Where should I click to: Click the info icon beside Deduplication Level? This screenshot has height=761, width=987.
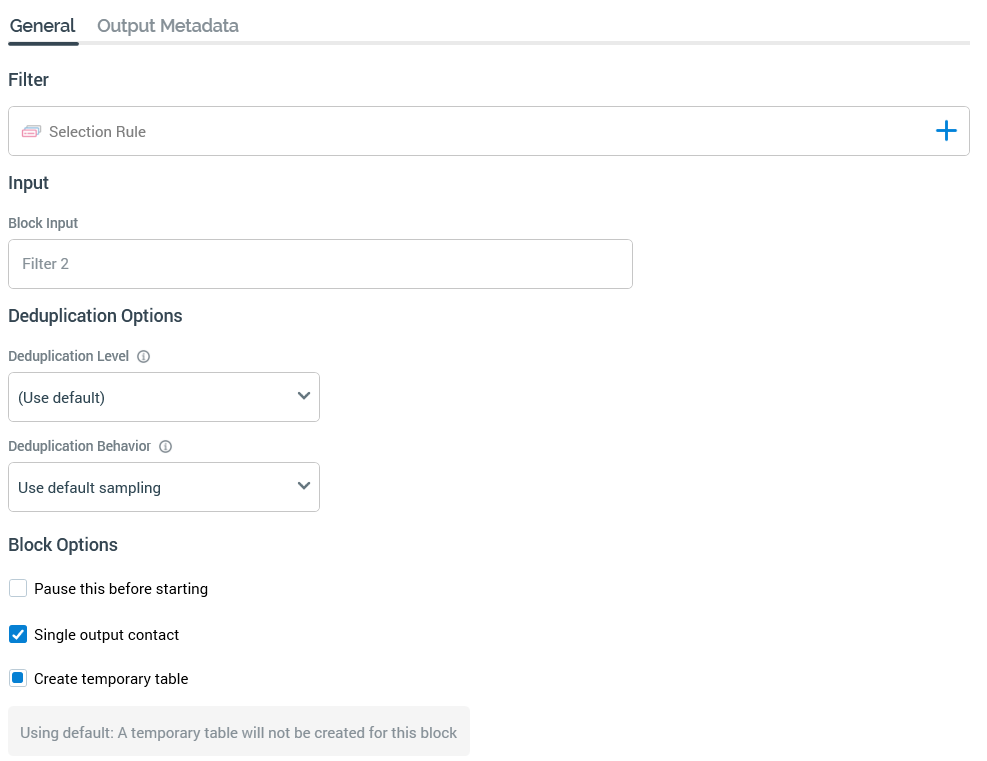coord(143,357)
